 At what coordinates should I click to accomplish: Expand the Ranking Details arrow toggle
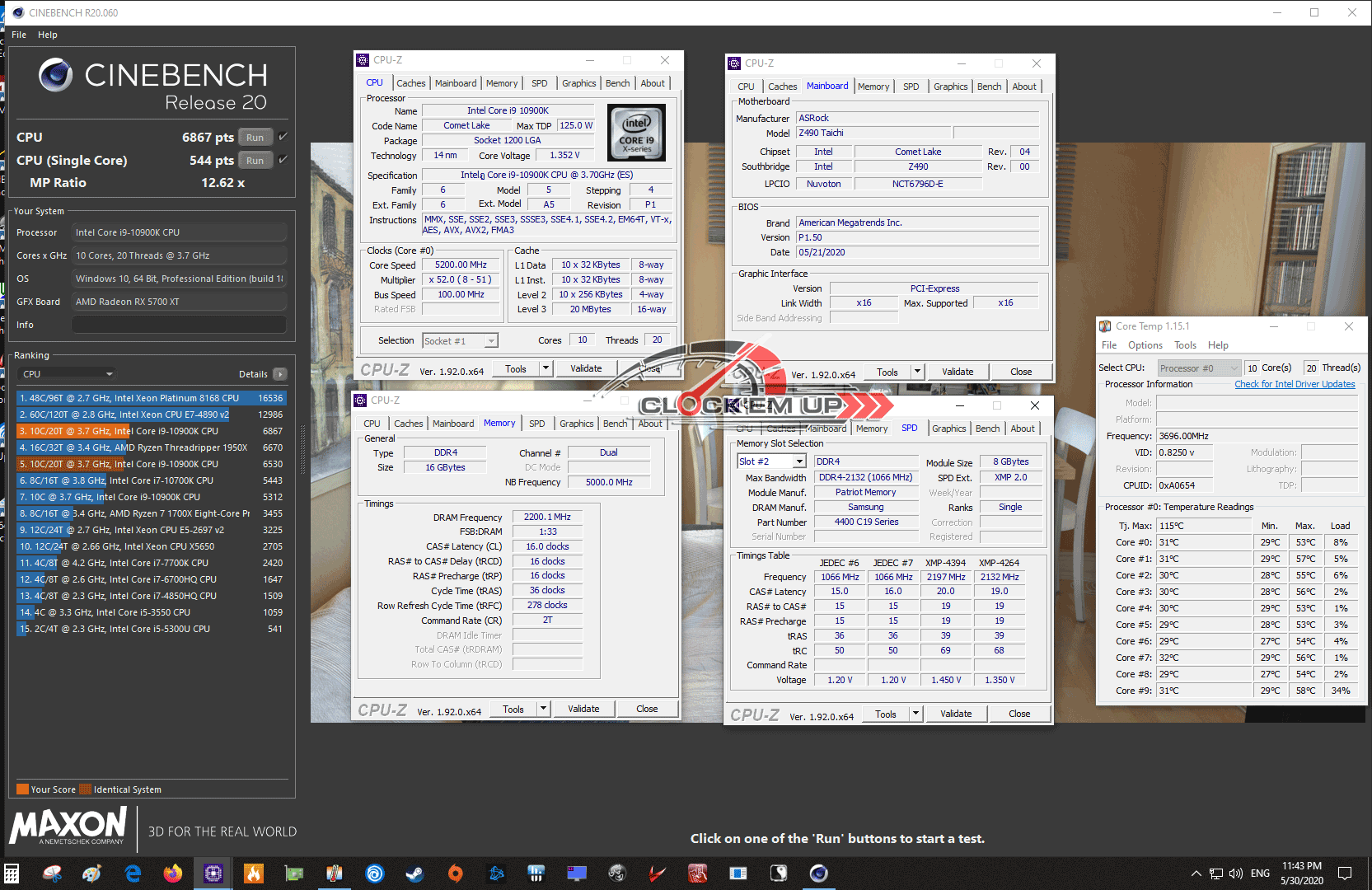(x=280, y=374)
